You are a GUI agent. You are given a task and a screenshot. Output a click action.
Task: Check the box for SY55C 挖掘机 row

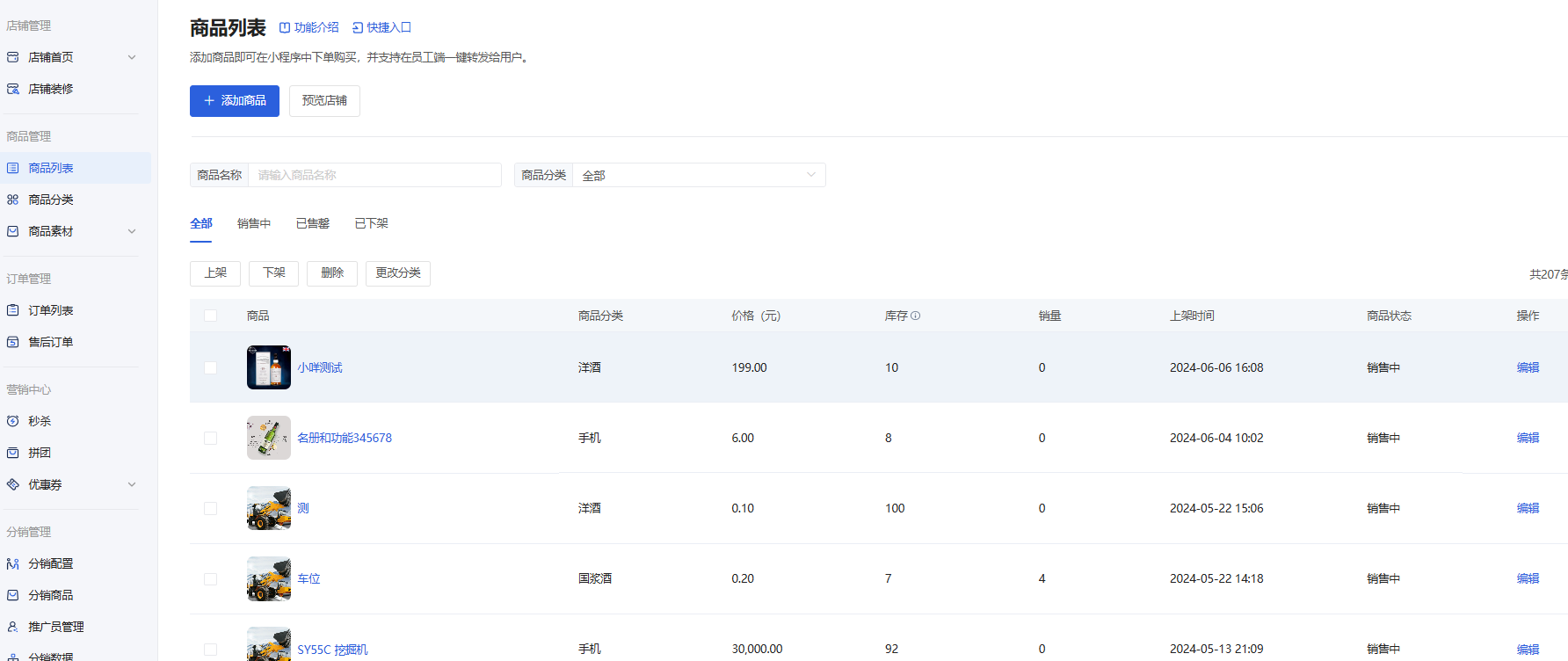pyautogui.click(x=211, y=649)
